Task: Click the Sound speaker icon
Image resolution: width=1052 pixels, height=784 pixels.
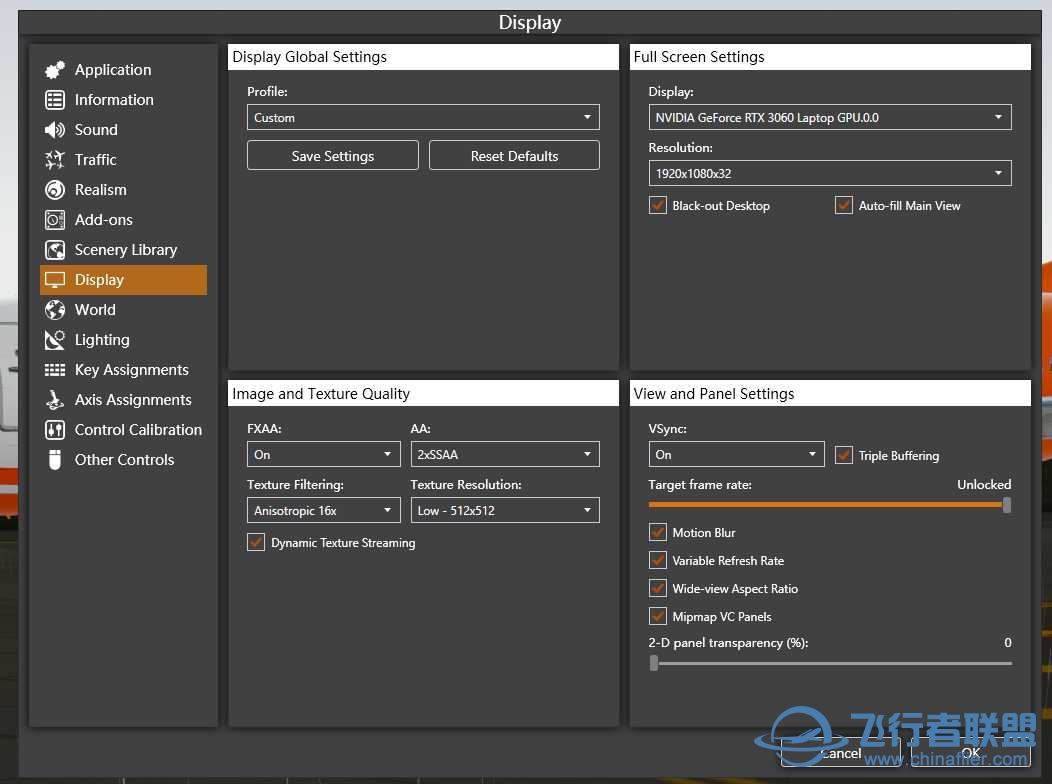Action: click(55, 130)
